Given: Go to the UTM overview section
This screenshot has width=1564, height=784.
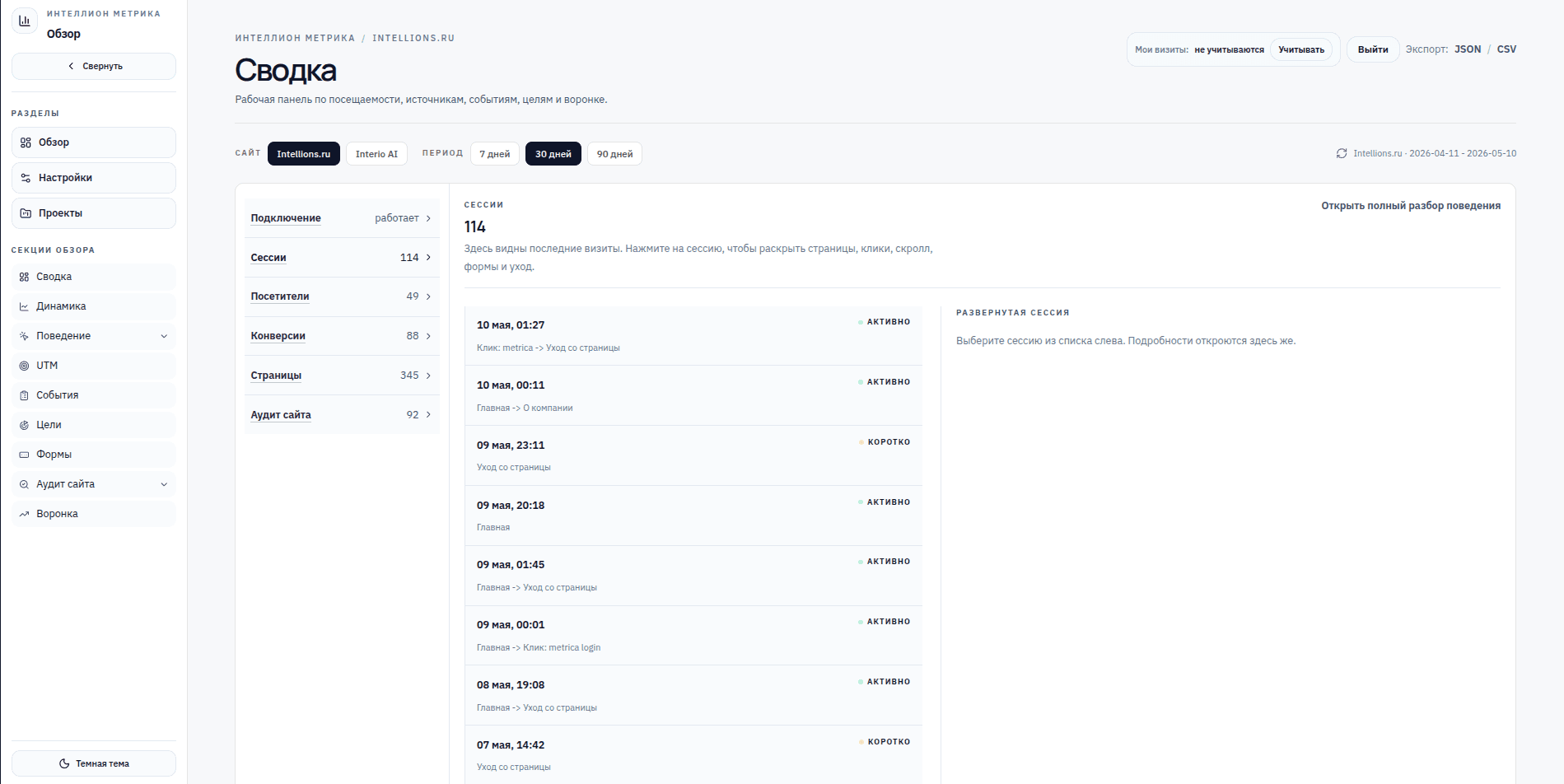Looking at the screenshot, I should click(x=94, y=366).
